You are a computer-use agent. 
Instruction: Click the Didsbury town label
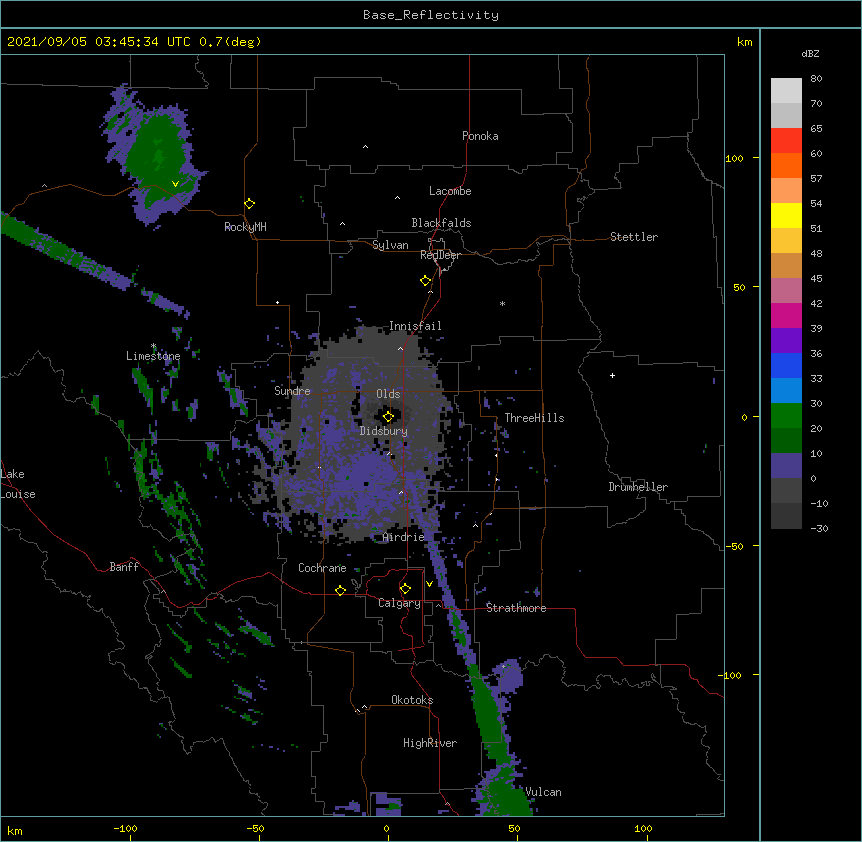384,431
